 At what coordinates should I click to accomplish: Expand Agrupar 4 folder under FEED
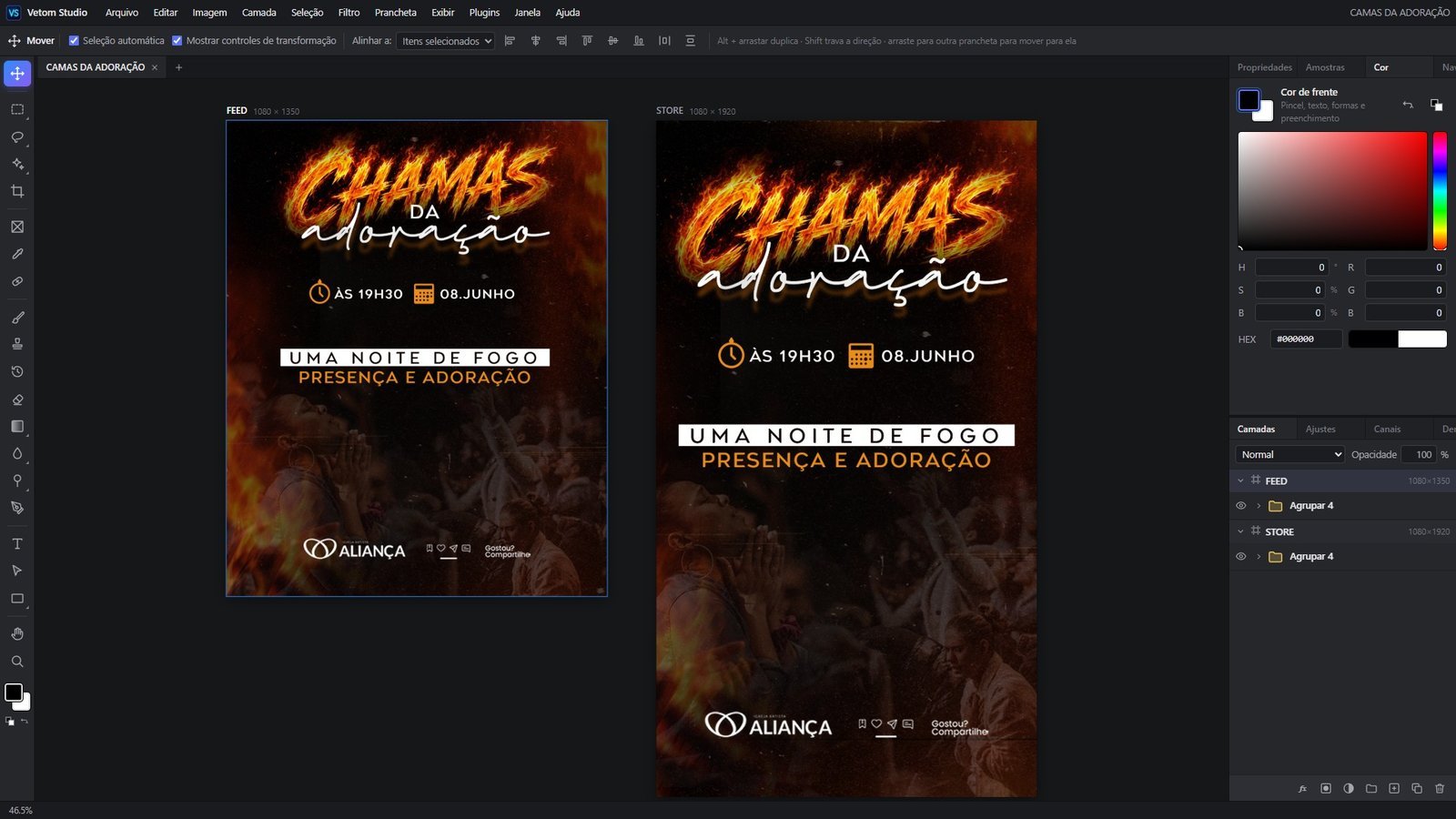[x=1259, y=506]
